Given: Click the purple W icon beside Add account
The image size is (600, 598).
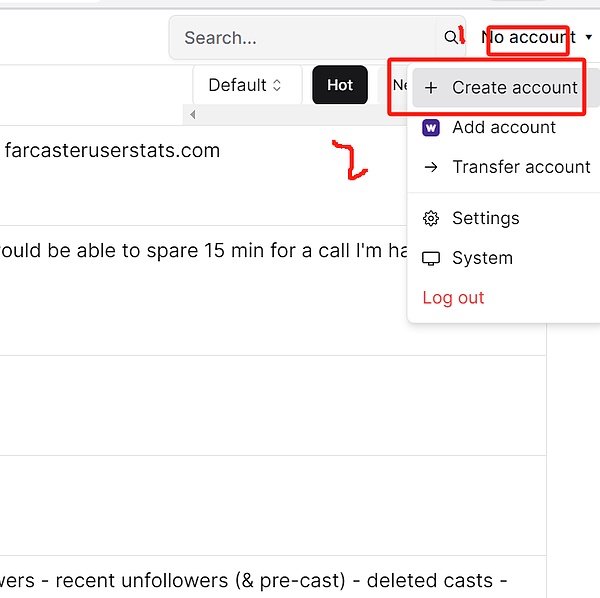Looking at the screenshot, I should [x=432, y=128].
